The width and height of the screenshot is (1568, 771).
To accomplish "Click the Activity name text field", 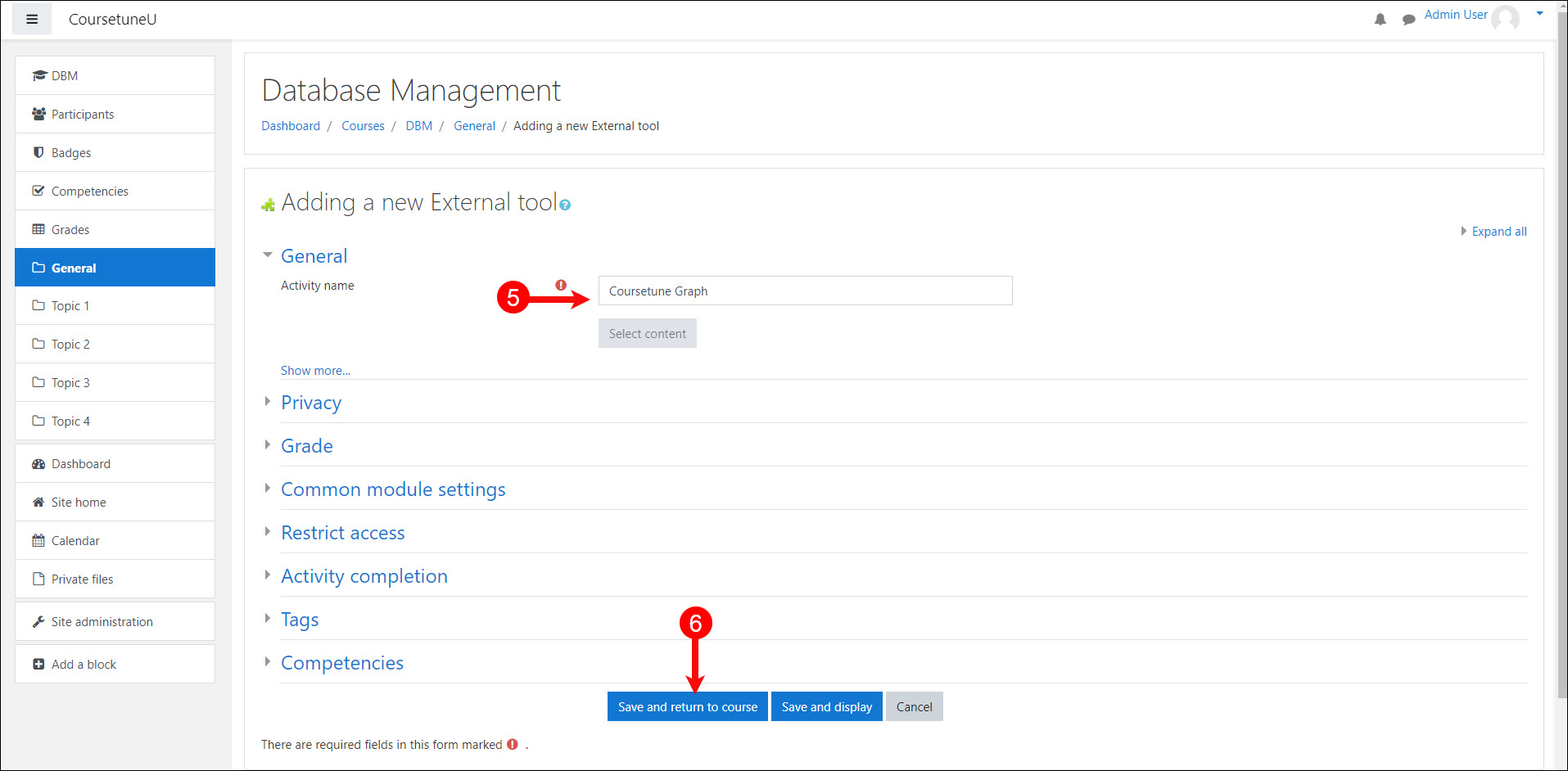I will 805,291.
